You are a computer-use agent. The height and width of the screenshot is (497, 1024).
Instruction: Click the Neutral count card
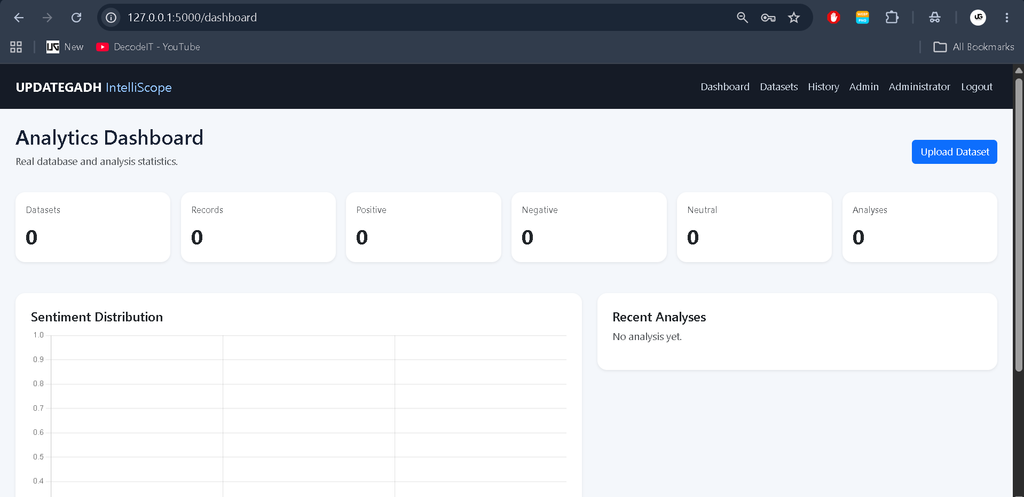click(754, 227)
